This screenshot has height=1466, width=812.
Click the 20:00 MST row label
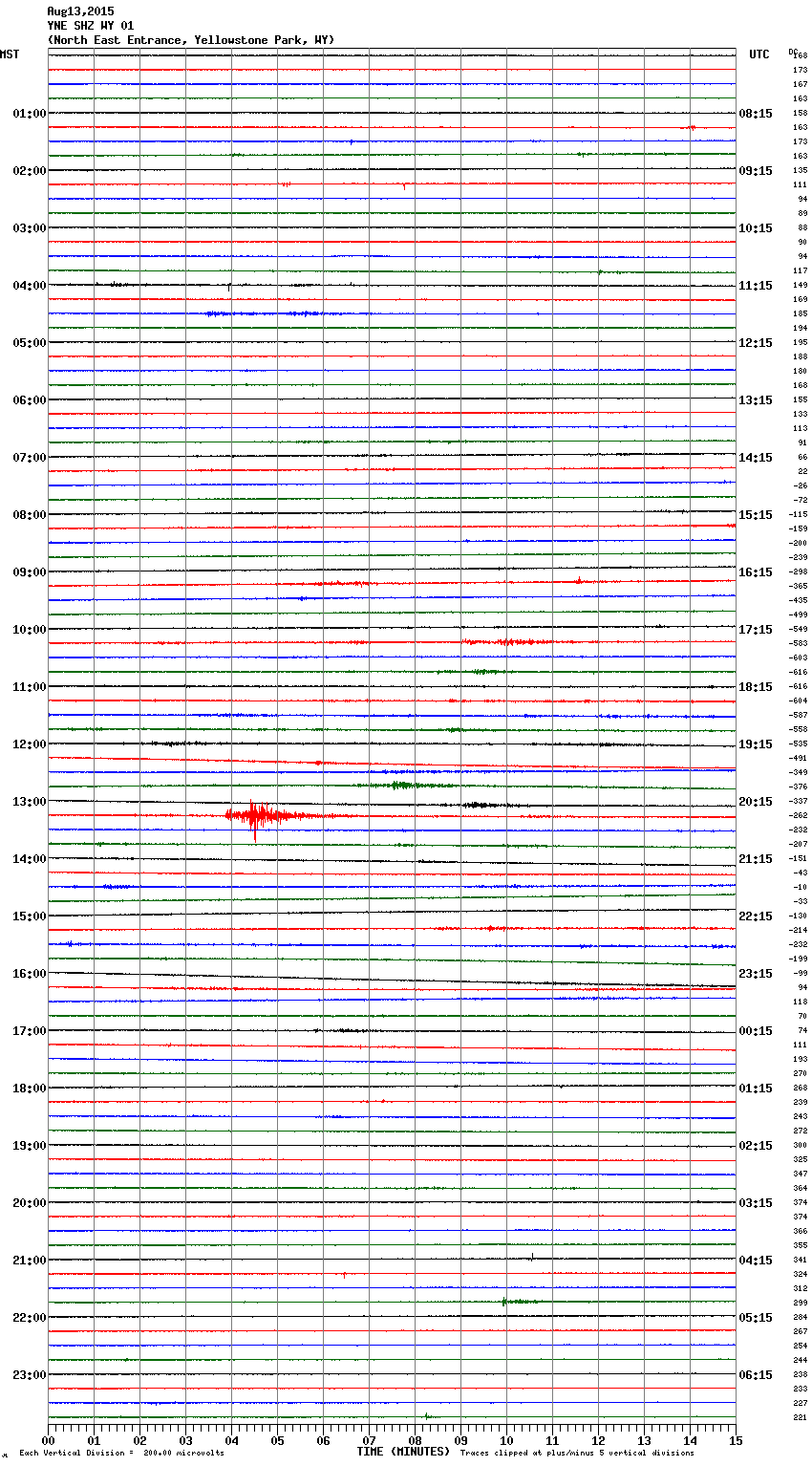(x=30, y=1203)
